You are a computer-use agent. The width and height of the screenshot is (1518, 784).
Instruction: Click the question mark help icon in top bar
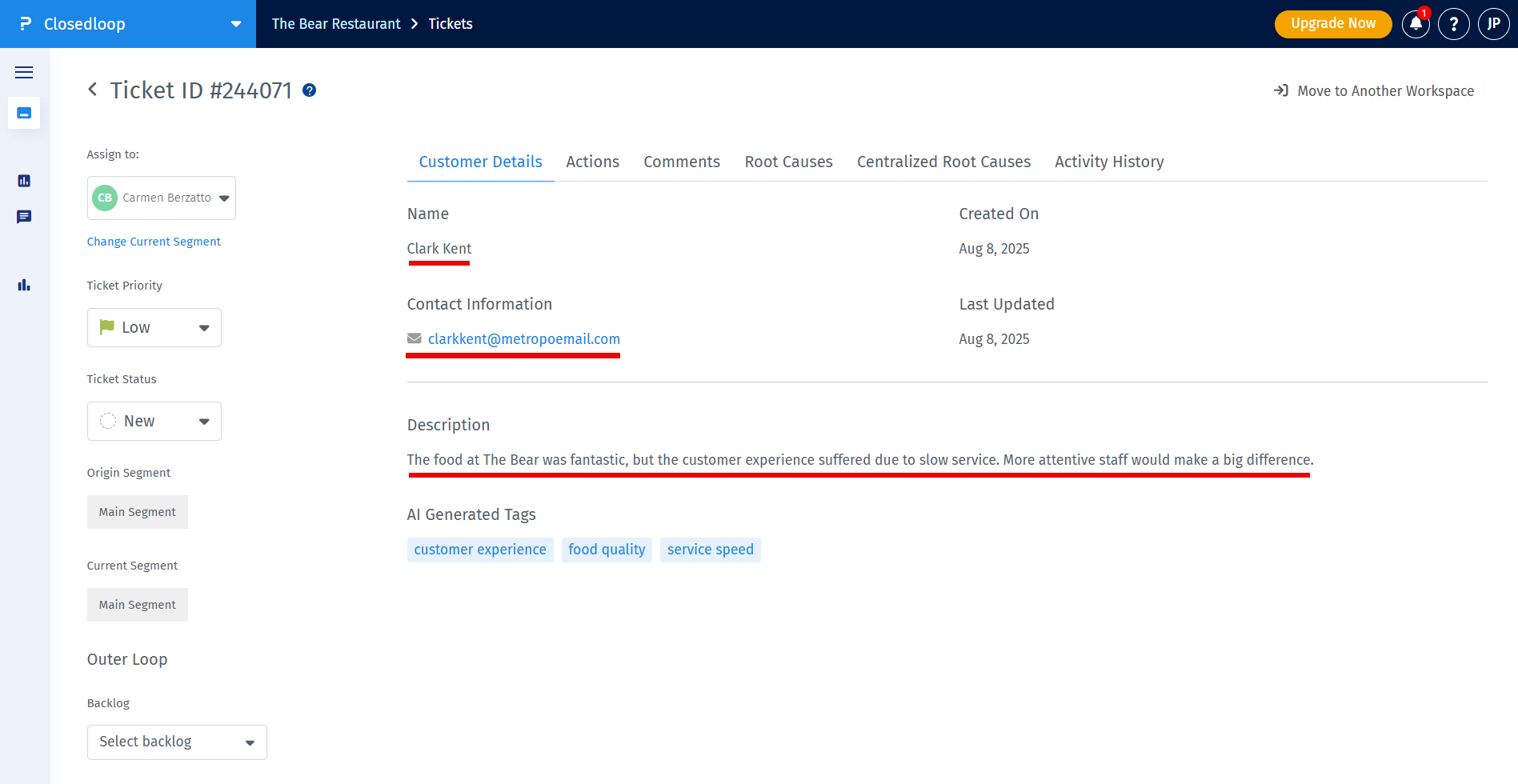point(1453,24)
